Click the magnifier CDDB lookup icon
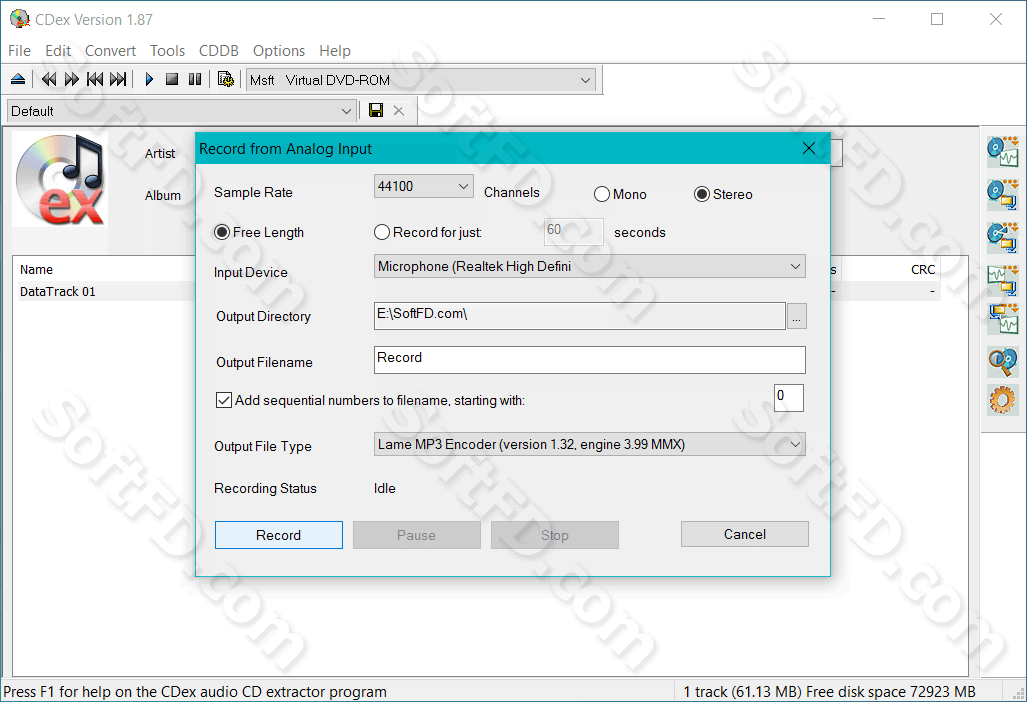Viewport: 1027px width, 702px height. [1003, 362]
